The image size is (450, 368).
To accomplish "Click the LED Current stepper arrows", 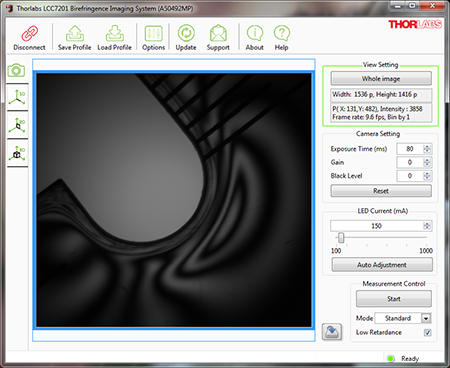I will click(427, 226).
